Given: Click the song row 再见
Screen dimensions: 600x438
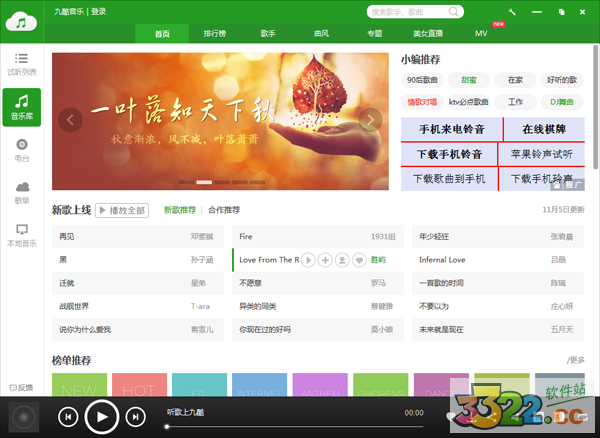Looking at the screenshot, I should [x=138, y=237].
